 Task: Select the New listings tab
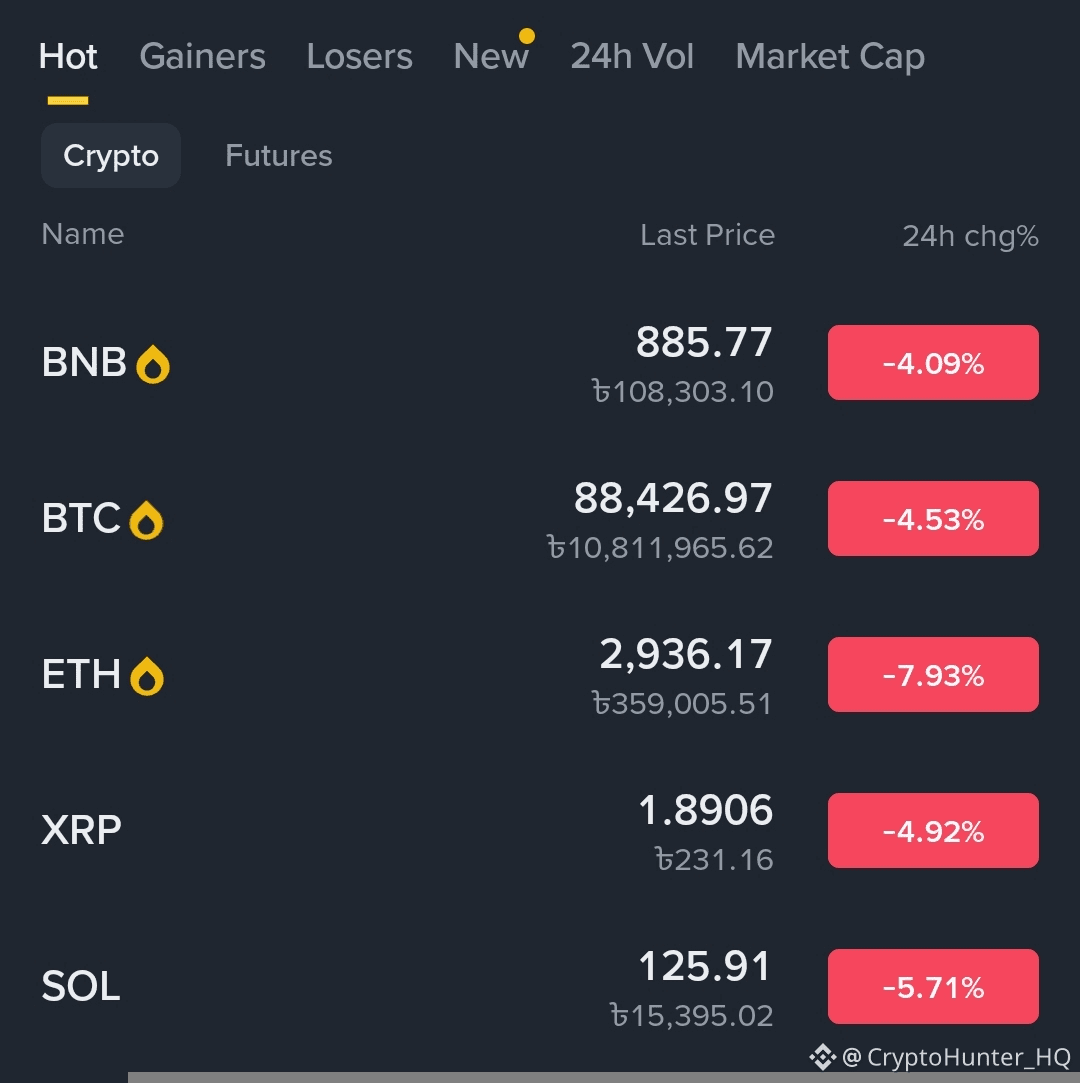pos(490,57)
